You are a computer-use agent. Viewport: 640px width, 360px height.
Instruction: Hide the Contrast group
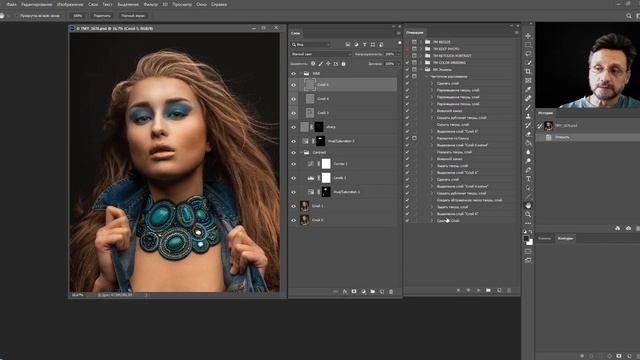tap(293, 153)
